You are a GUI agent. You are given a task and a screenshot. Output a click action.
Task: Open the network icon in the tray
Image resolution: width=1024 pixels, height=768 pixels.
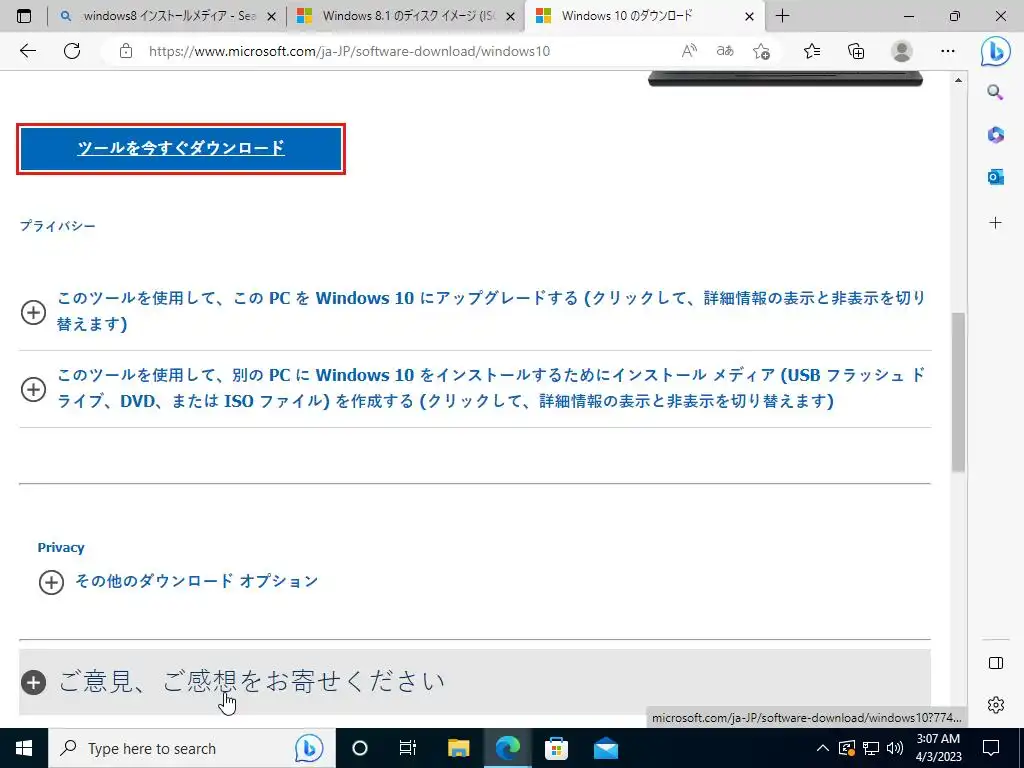click(x=871, y=748)
